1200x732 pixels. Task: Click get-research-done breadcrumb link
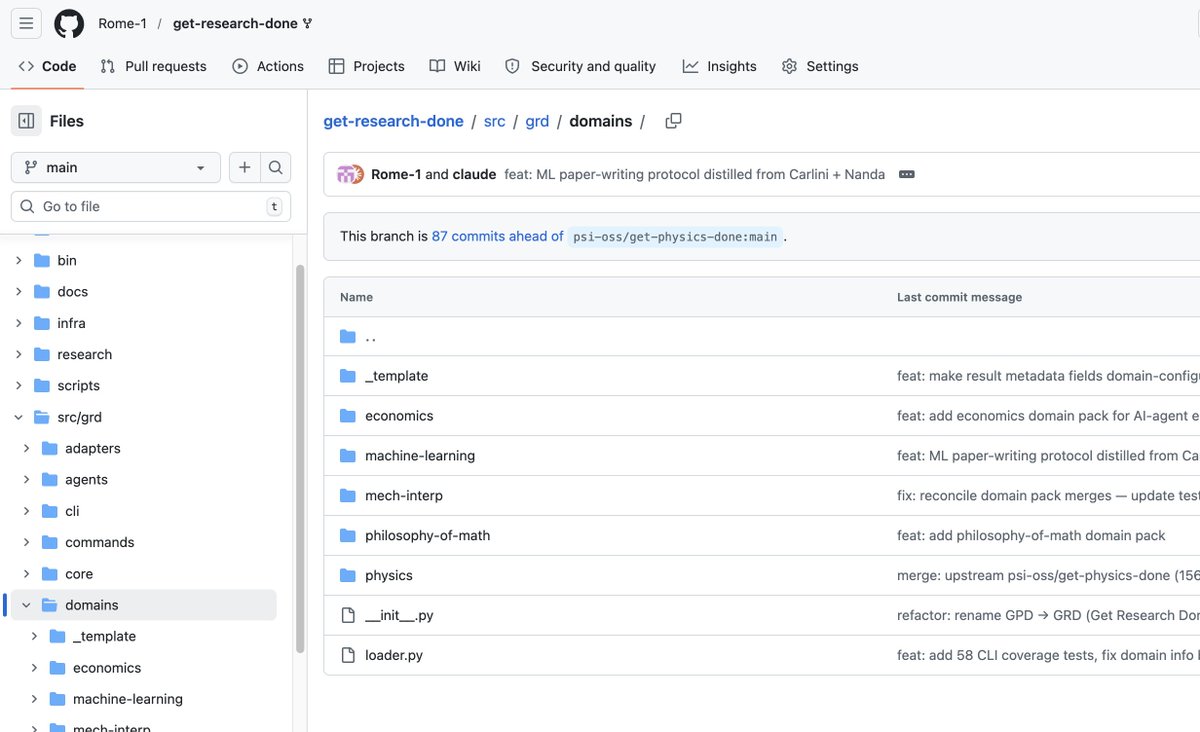pyautogui.click(x=393, y=121)
